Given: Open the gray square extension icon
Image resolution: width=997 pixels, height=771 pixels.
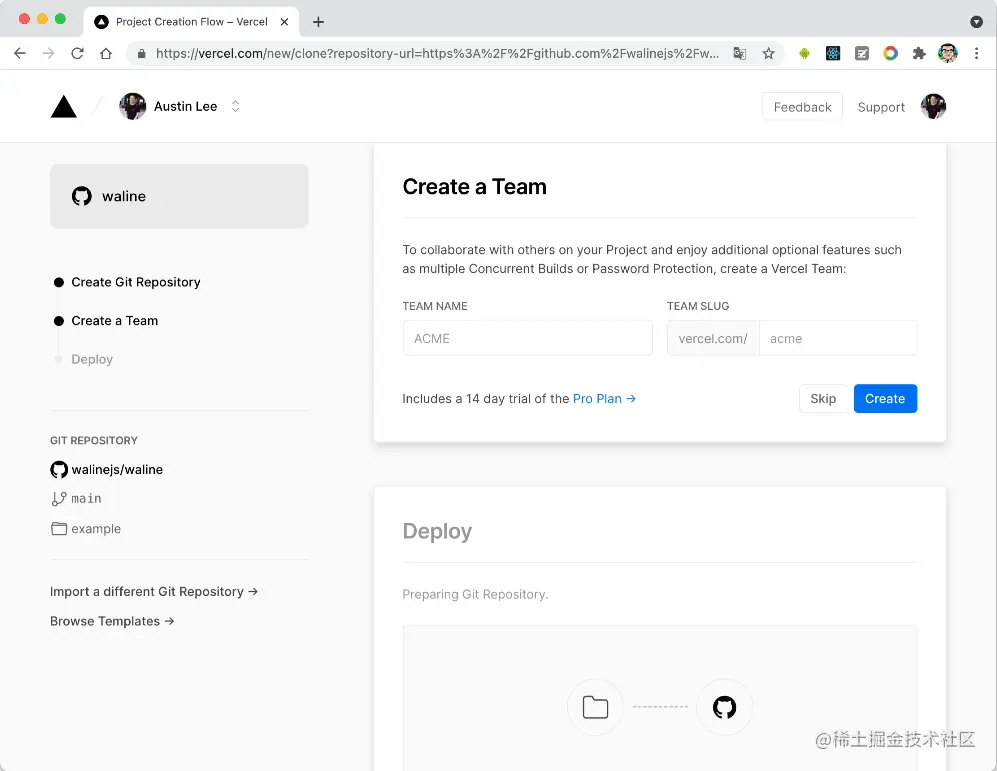Looking at the screenshot, I should (862, 53).
